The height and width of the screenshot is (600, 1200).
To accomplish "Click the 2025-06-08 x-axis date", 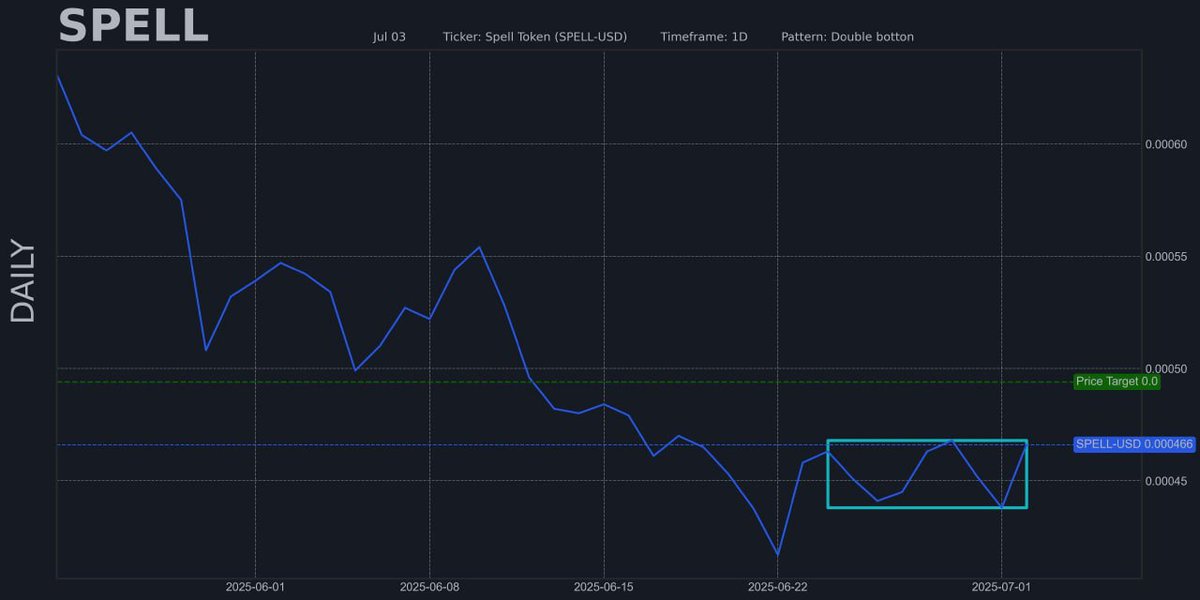I will (x=429, y=587).
